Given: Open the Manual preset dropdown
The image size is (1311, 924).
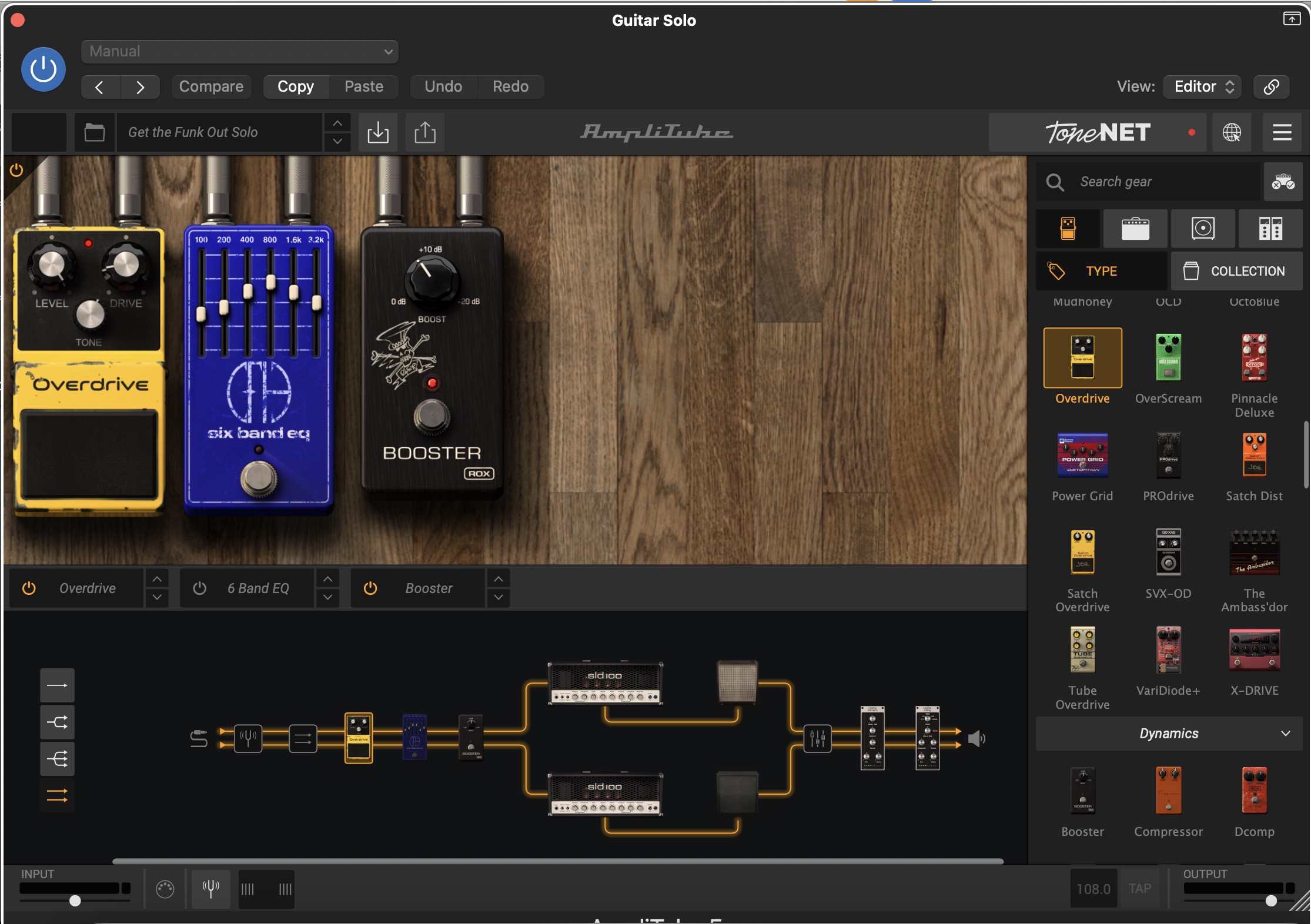Looking at the screenshot, I should tap(240, 52).
